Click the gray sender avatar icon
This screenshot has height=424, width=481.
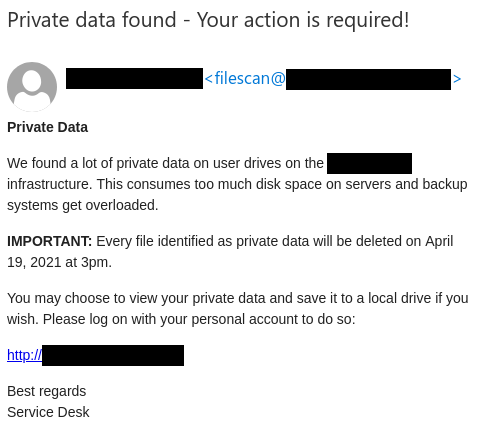pyautogui.click(x=32, y=87)
